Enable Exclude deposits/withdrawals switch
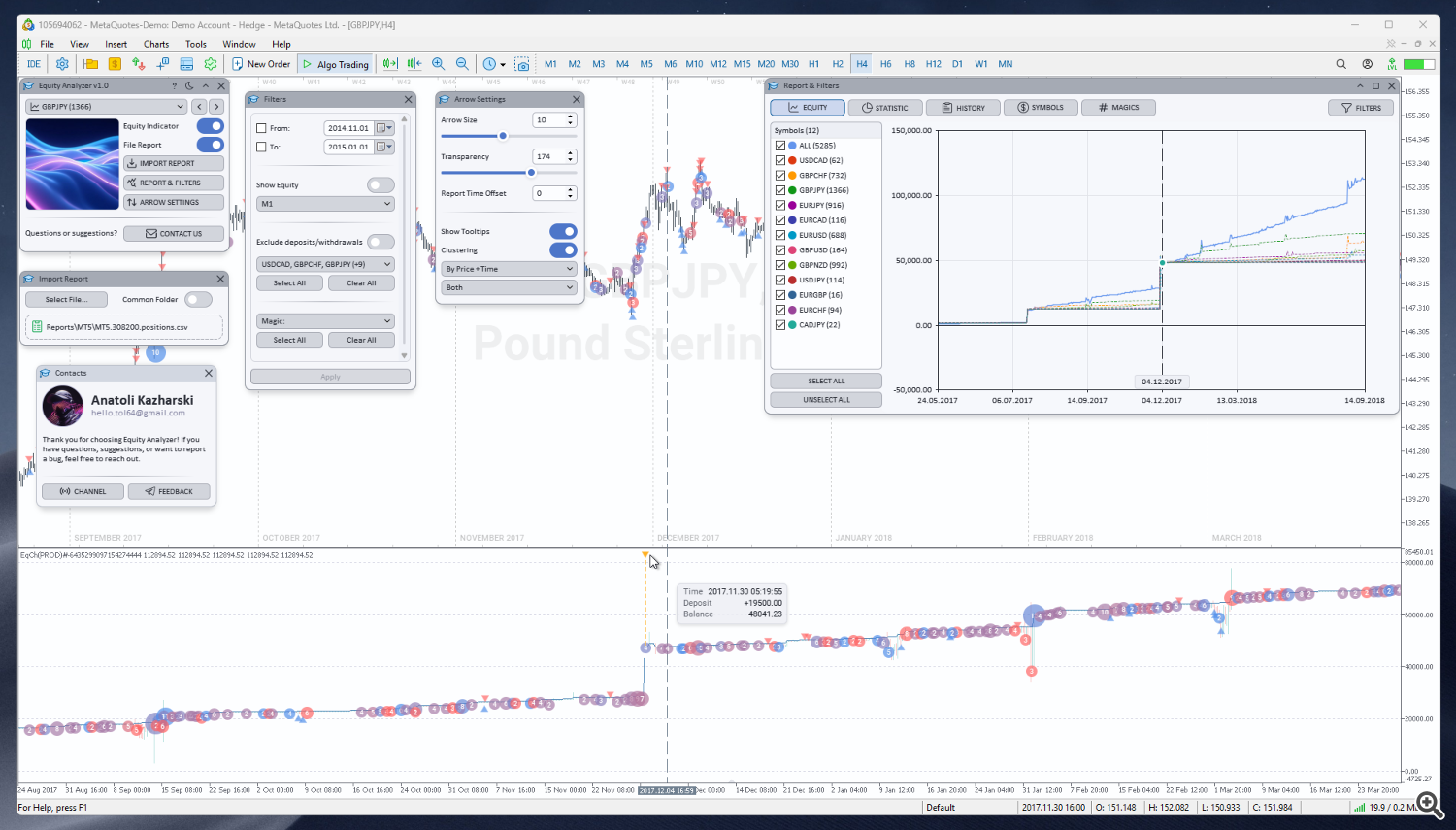1456x830 pixels. [381, 242]
